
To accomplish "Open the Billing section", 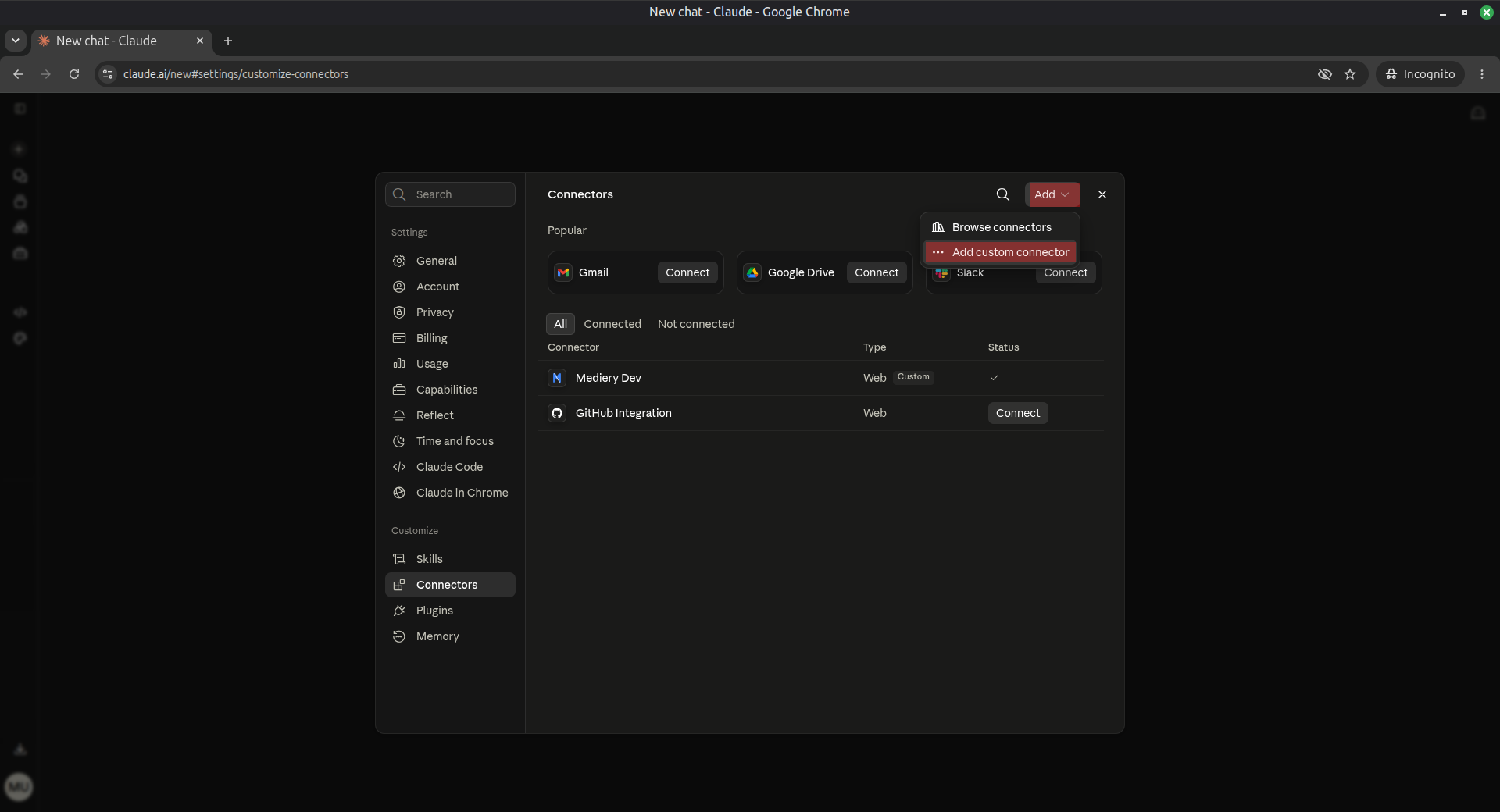I will (450, 338).
